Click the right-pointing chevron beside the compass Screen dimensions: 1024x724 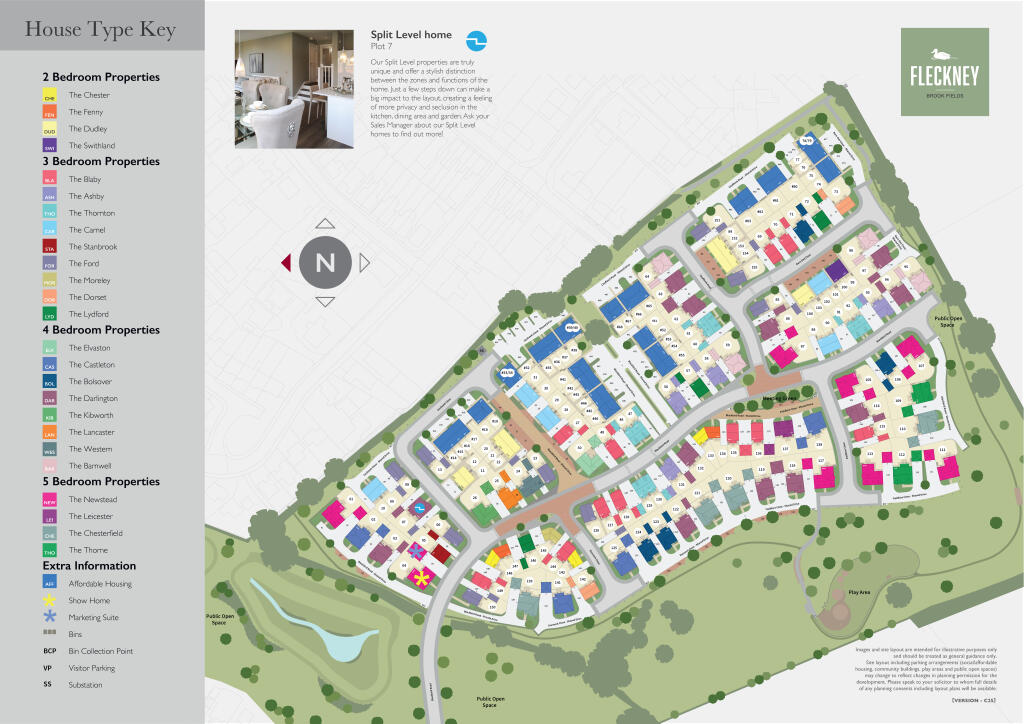coord(365,262)
